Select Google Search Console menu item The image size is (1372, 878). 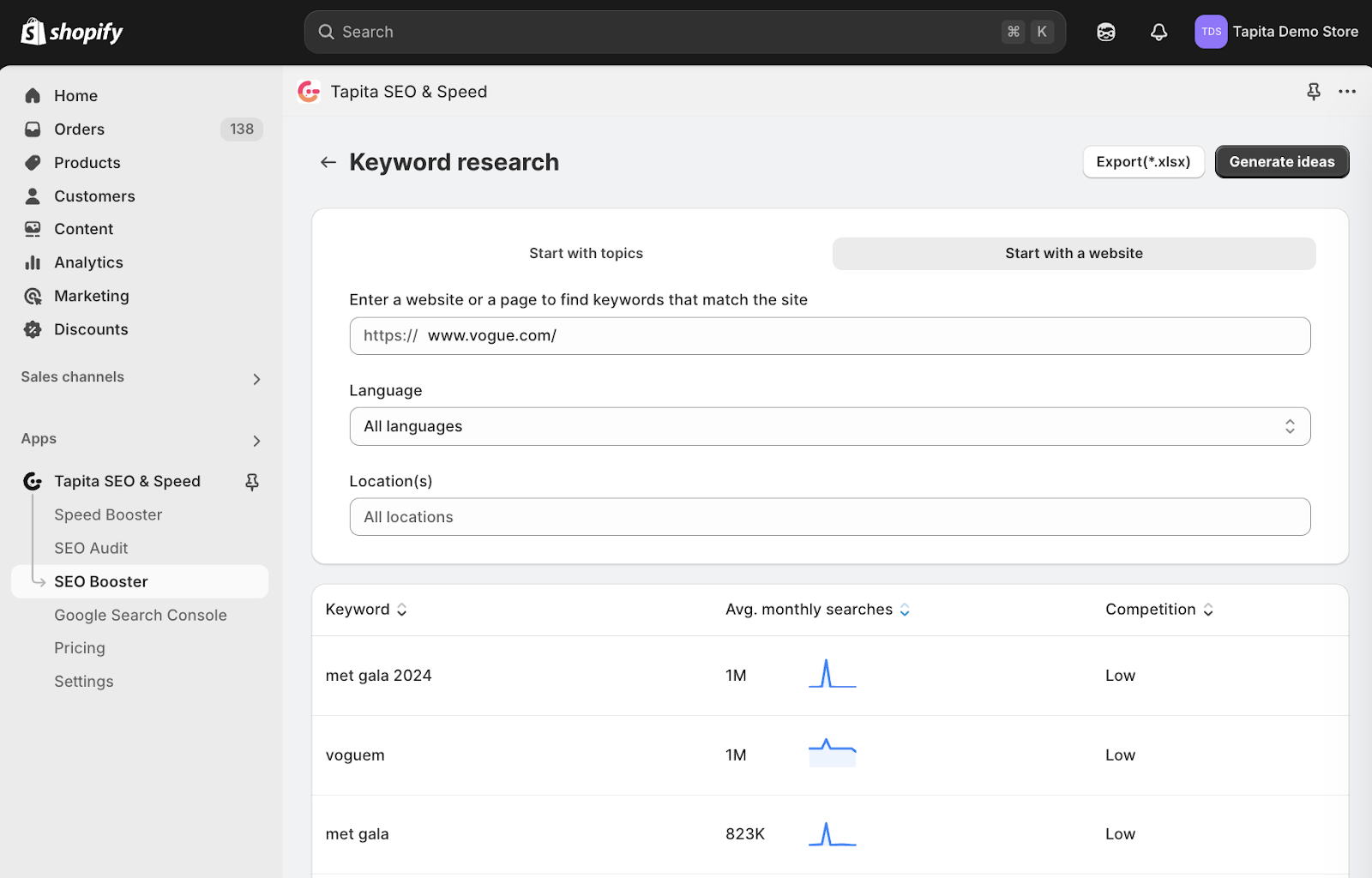click(x=141, y=615)
